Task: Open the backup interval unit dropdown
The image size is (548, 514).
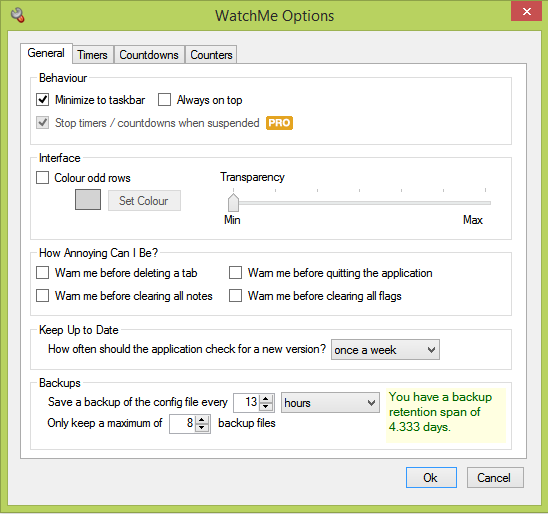Action: coord(330,403)
